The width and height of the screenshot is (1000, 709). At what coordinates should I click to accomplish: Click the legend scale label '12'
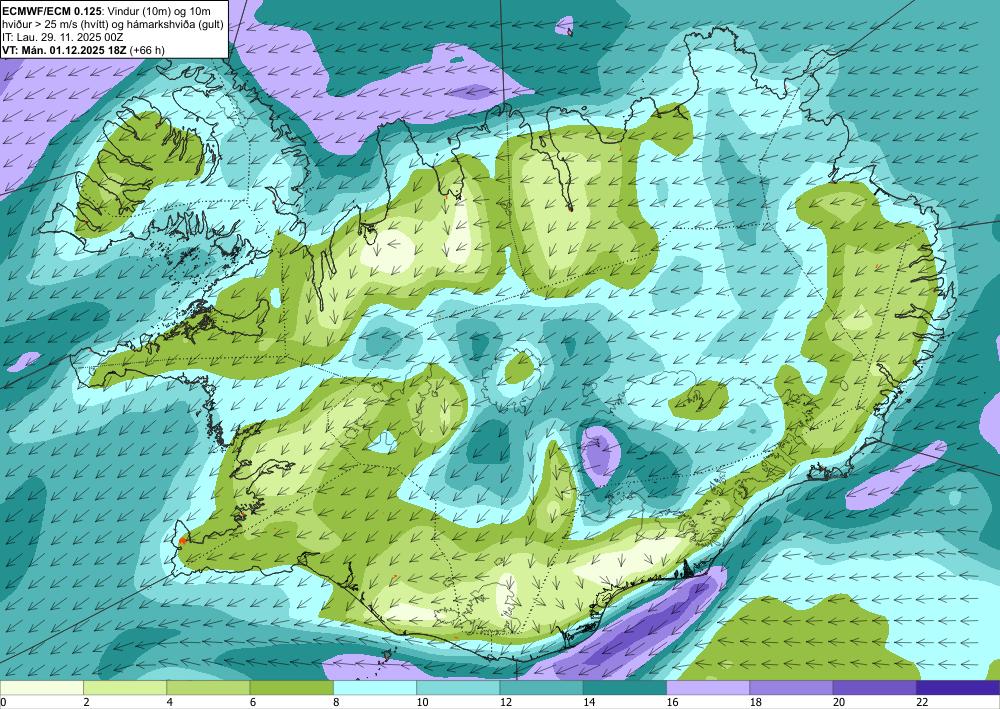505,702
